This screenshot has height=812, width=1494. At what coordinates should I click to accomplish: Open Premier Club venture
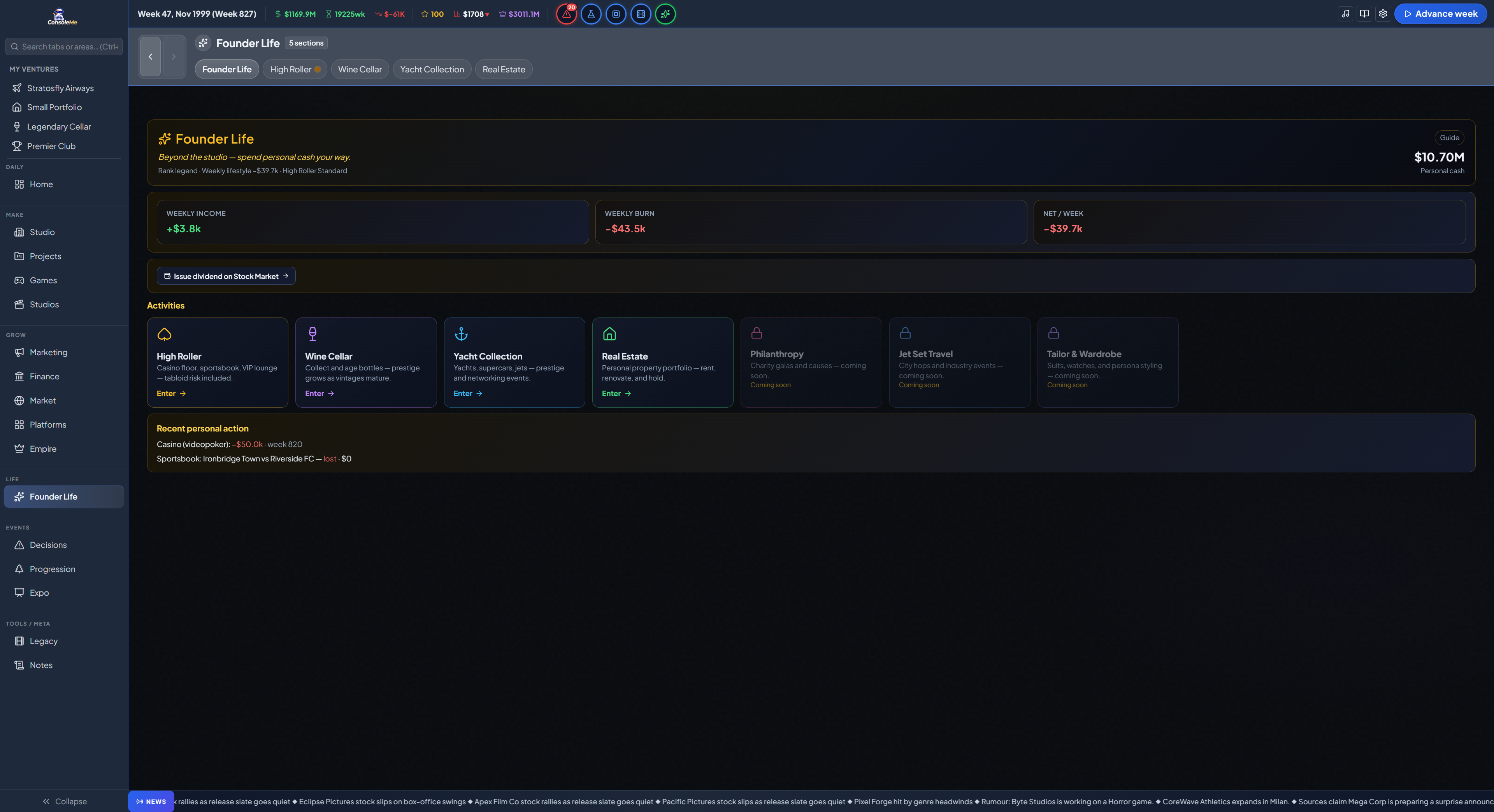tap(64, 146)
